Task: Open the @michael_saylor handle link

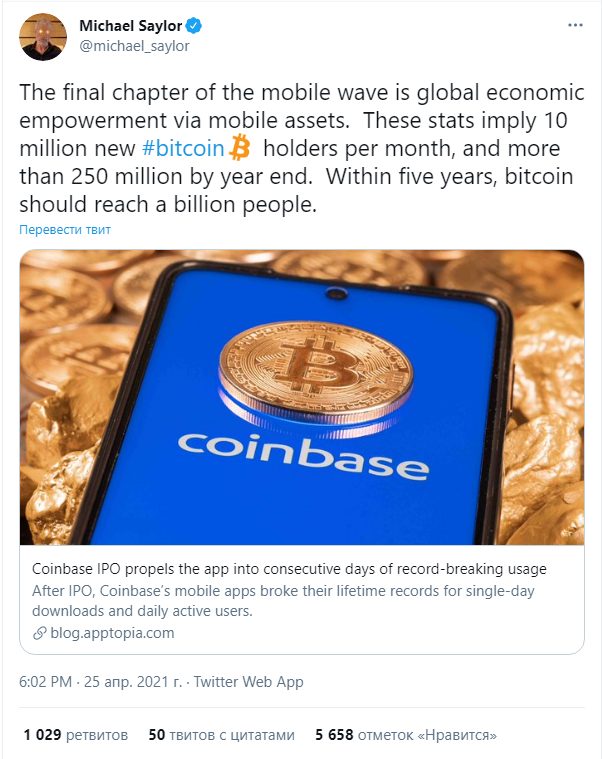Action: 134,46
